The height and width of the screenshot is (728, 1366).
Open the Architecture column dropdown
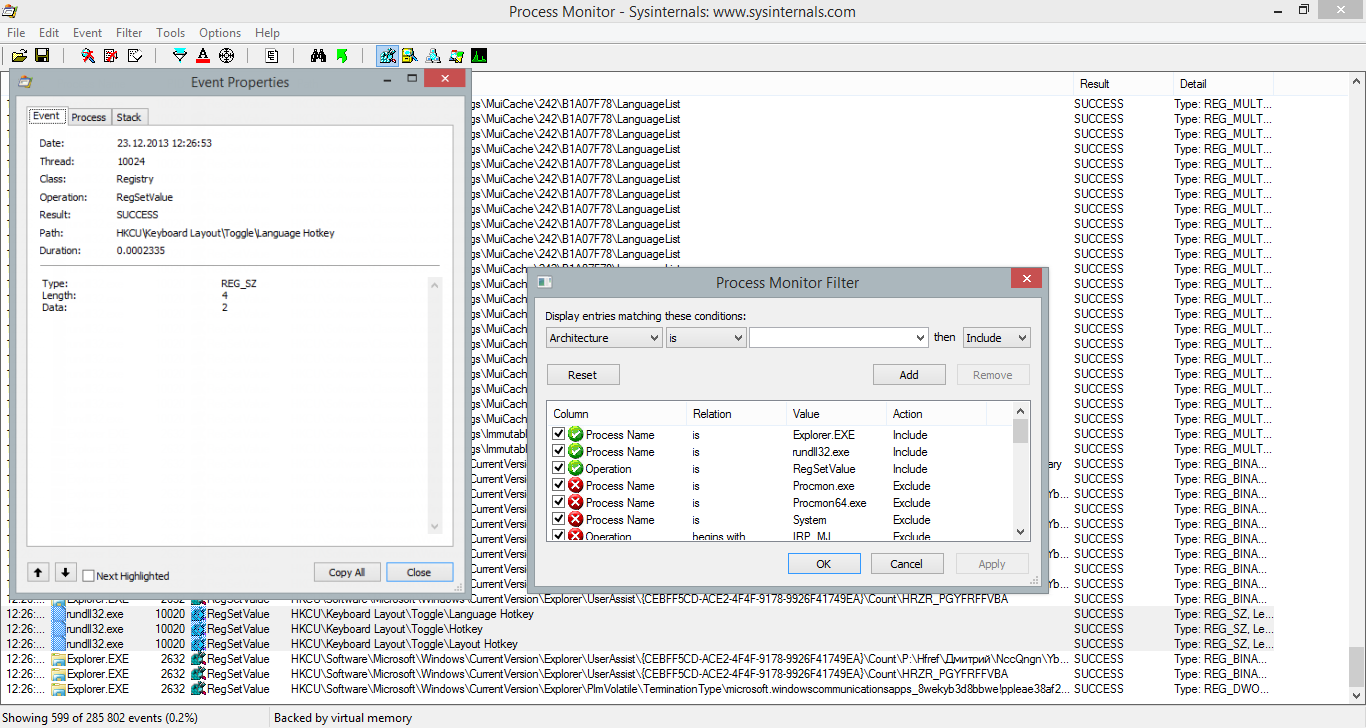[x=604, y=338]
